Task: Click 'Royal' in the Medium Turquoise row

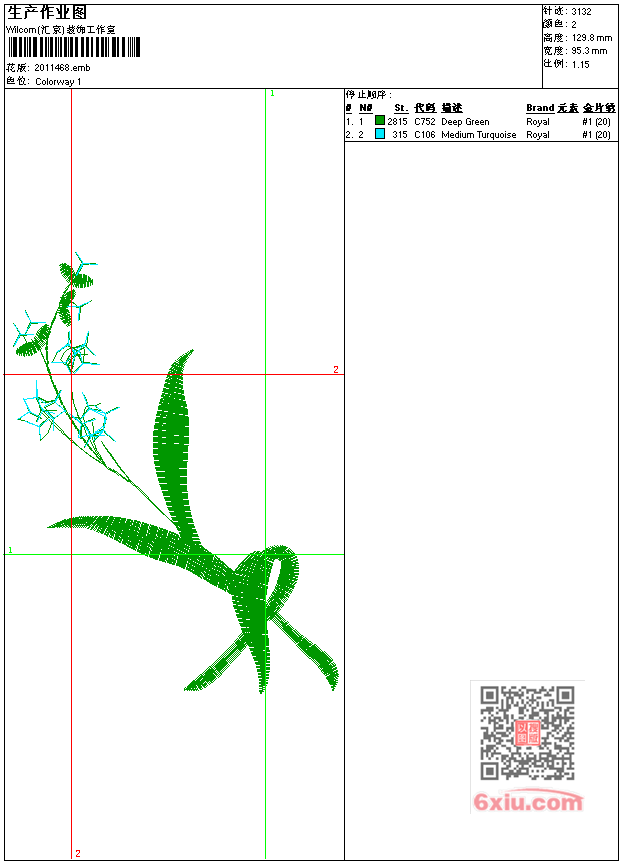Action: [538, 135]
